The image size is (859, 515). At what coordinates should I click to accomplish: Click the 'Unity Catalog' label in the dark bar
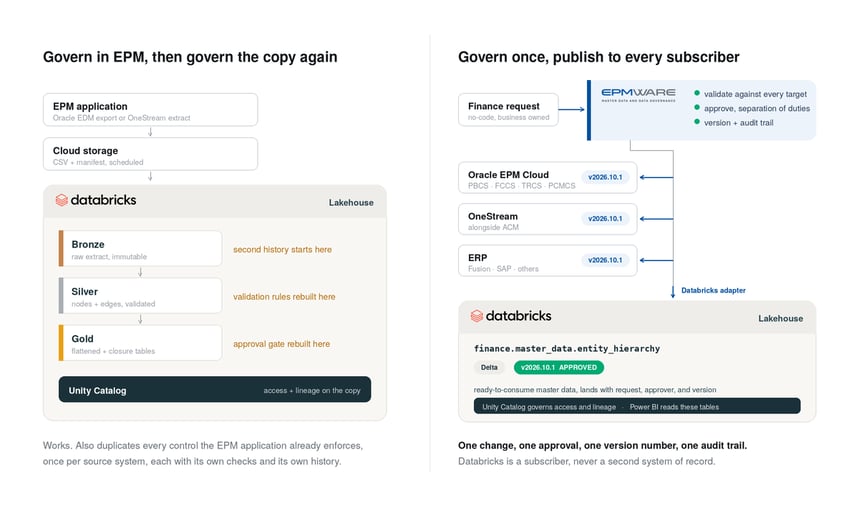pos(98,391)
